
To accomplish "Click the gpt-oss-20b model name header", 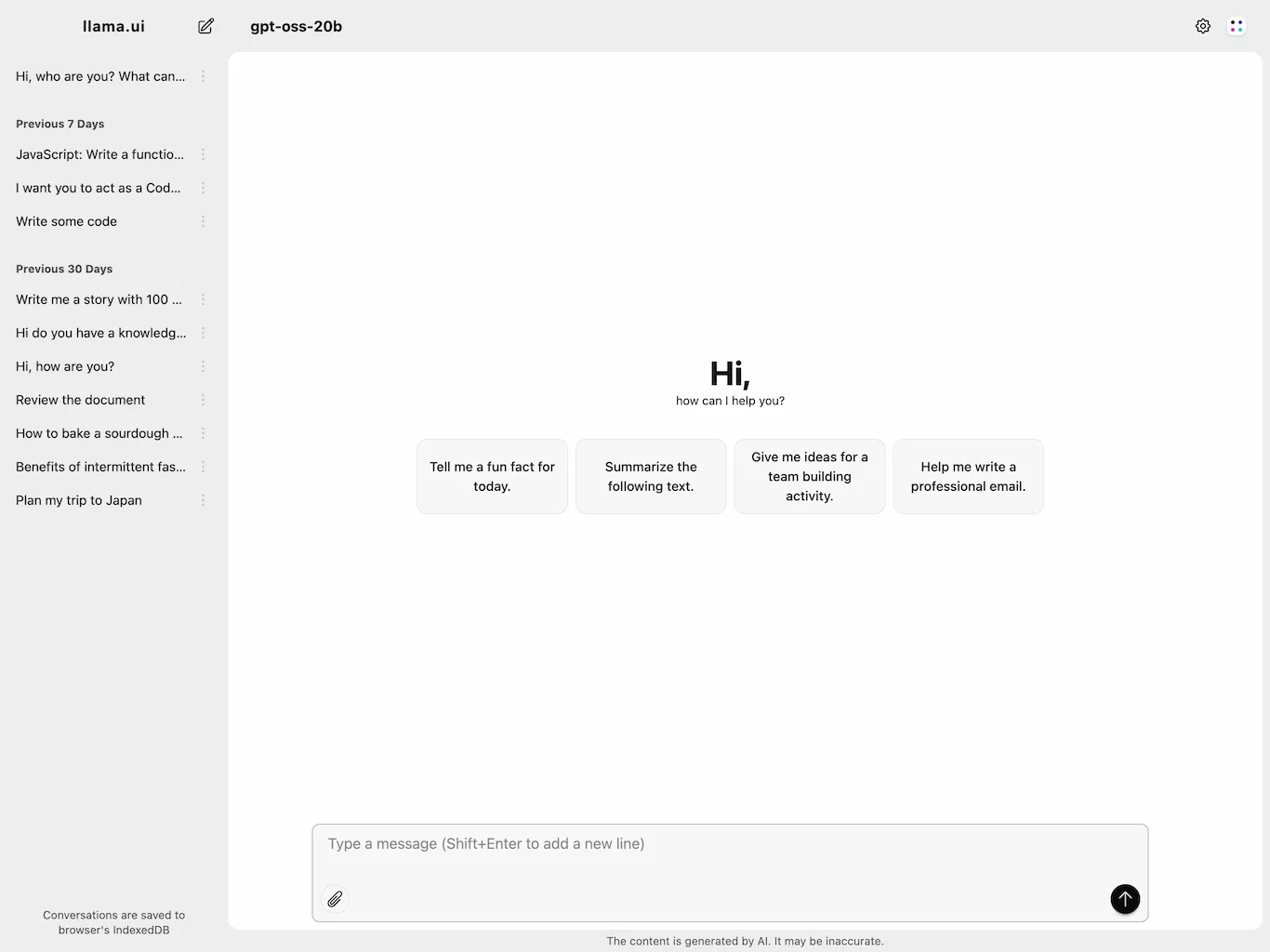I will pos(296,26).
